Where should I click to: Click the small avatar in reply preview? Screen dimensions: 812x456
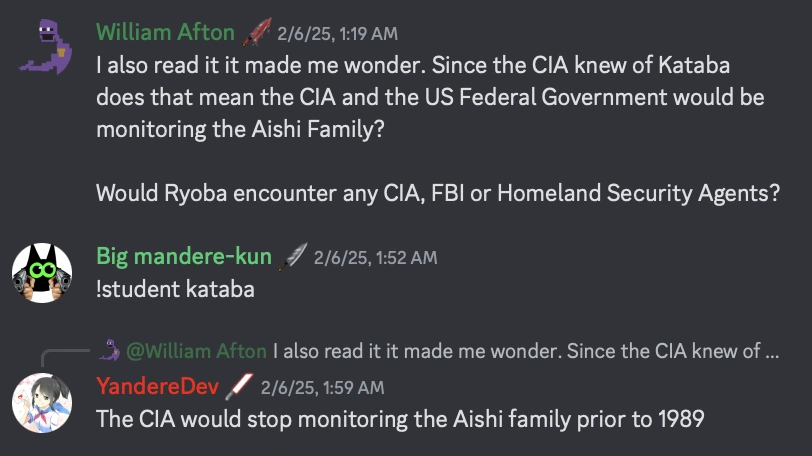pyautogui.click(x=109, y=350)
